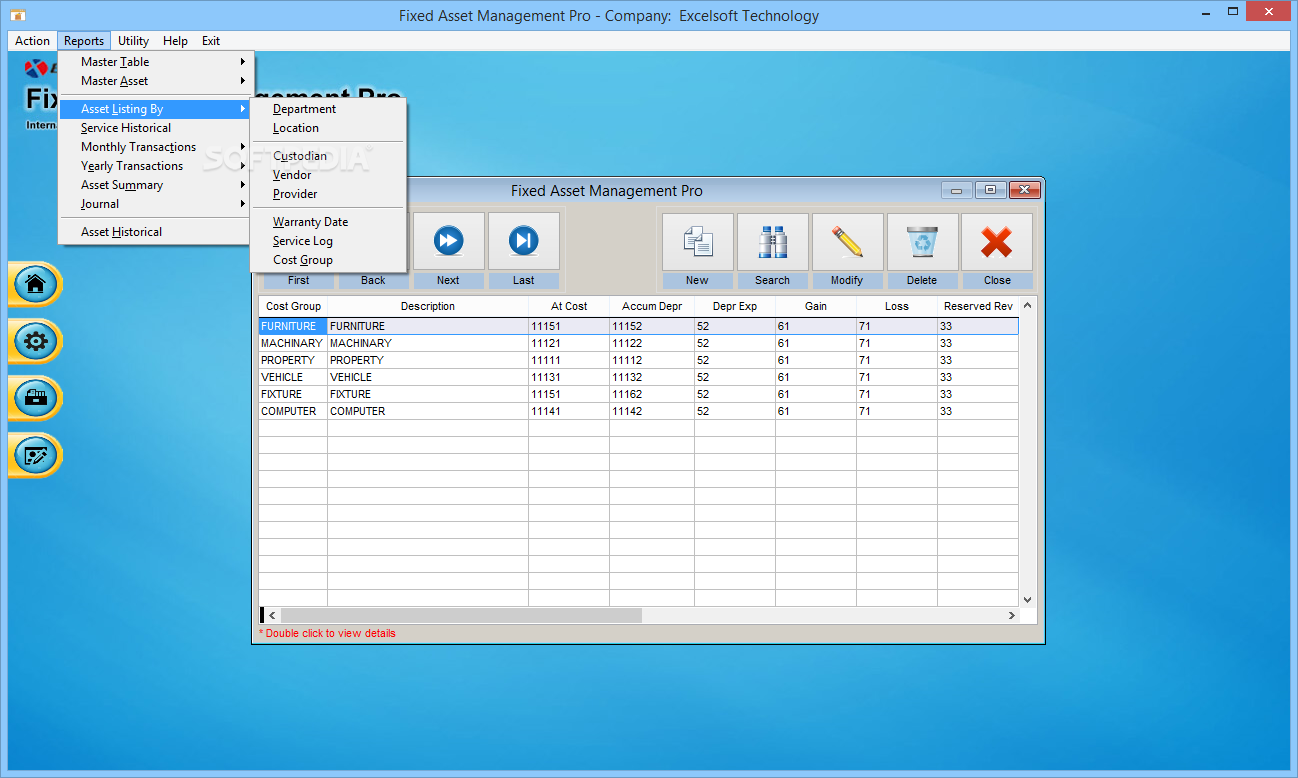Expand Asset Summary submenu

tap(155, 185)
